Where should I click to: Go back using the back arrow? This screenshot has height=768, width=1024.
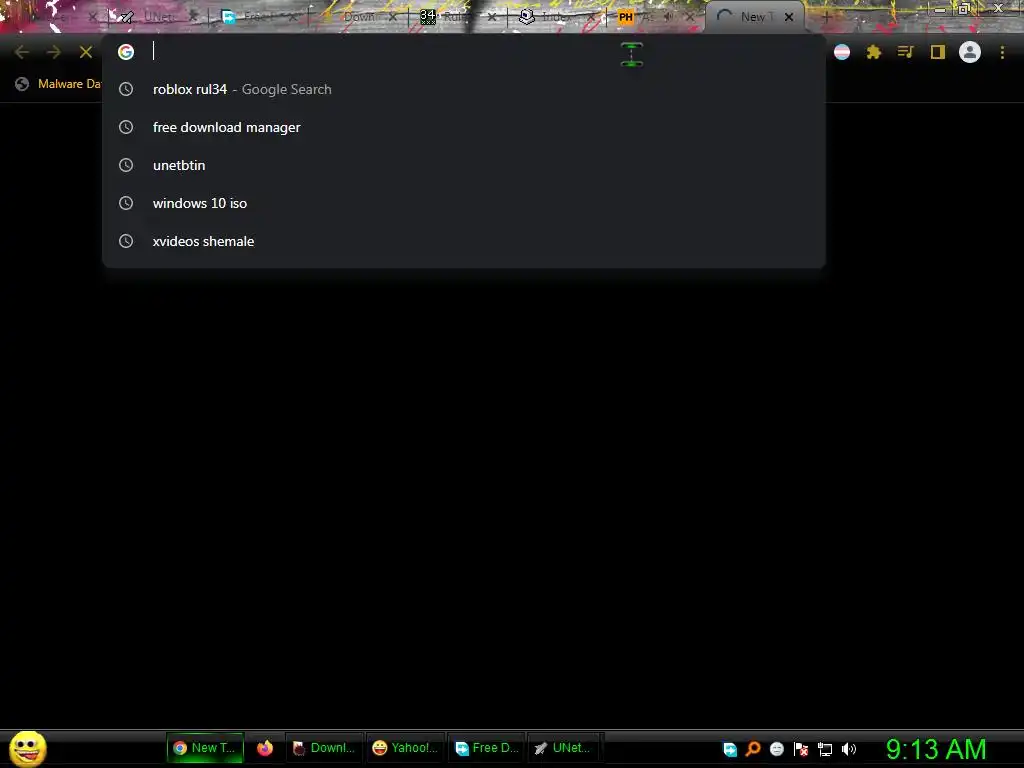pos(22,52)
